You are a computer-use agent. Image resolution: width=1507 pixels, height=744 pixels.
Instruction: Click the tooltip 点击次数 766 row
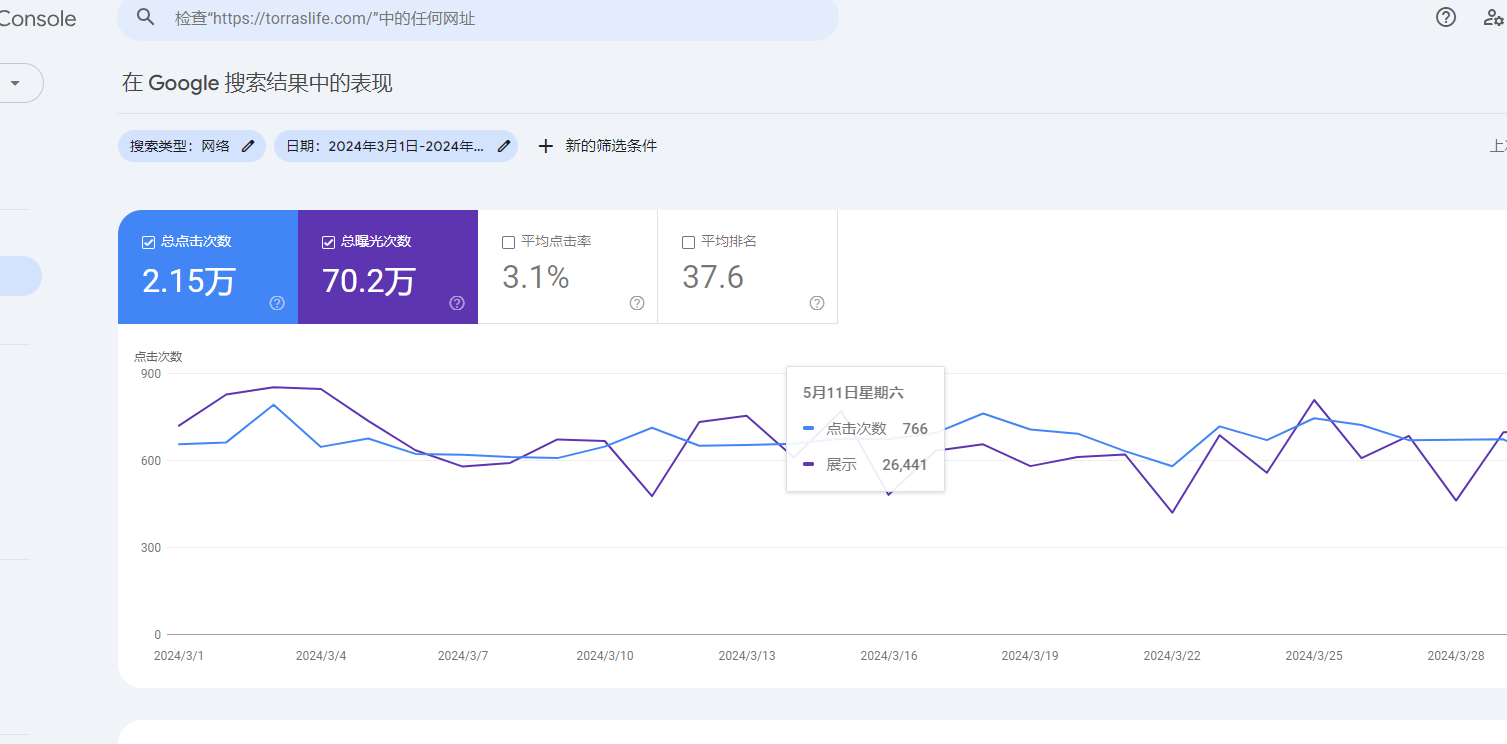[x=865, y=429]
